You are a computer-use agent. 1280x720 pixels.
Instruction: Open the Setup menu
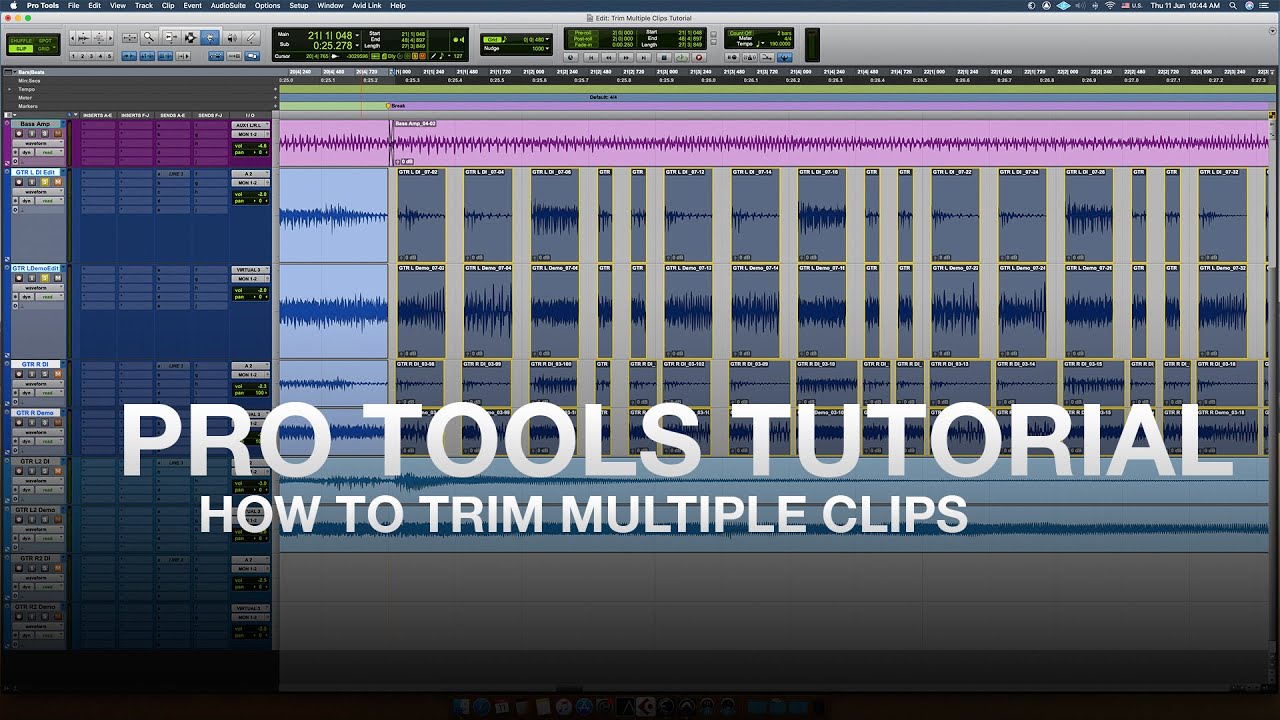coord(298,5)
